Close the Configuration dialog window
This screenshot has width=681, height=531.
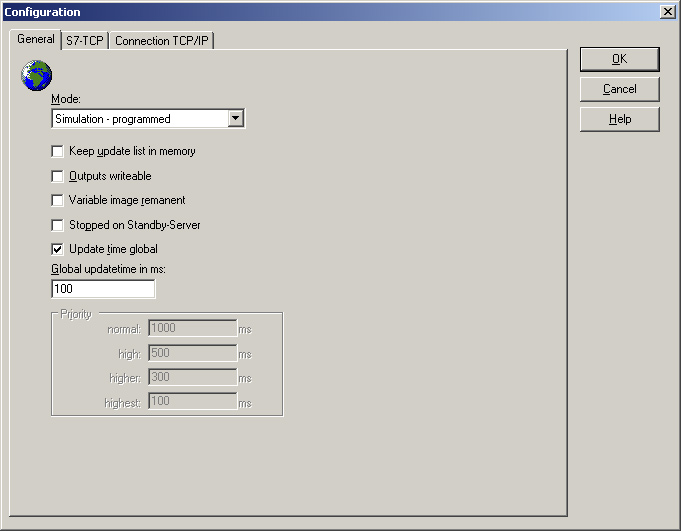(x=668, y=11)
